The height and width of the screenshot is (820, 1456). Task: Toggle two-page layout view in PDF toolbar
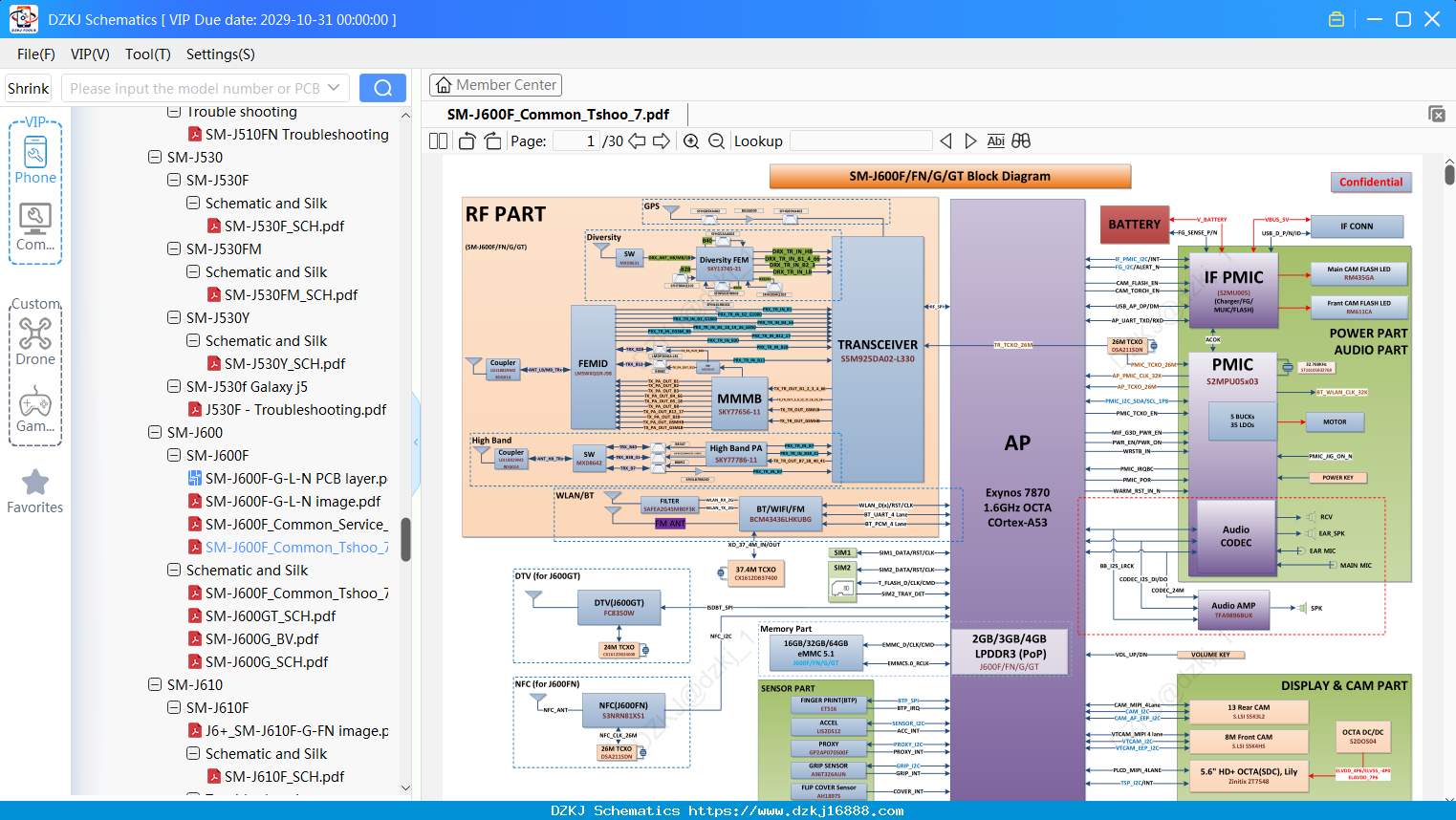[x=438, y=141]
